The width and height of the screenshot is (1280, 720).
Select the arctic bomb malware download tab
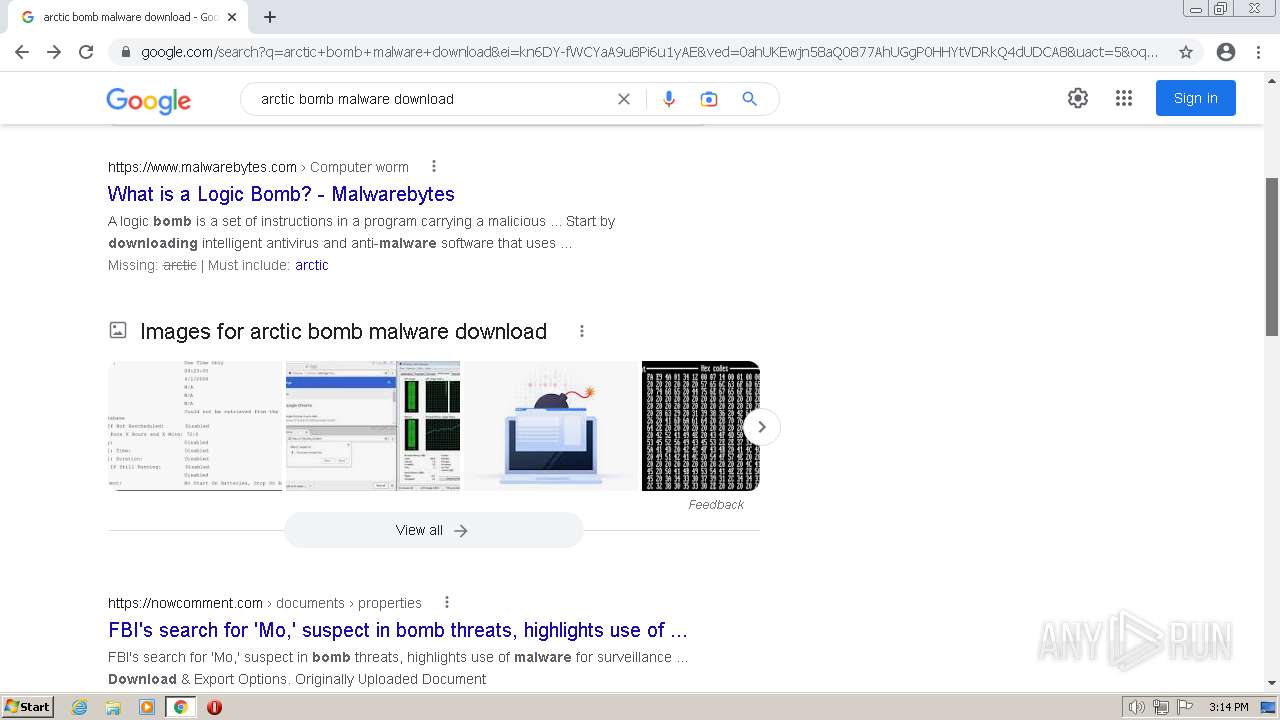pyautogui.click(x=128, y=17)
